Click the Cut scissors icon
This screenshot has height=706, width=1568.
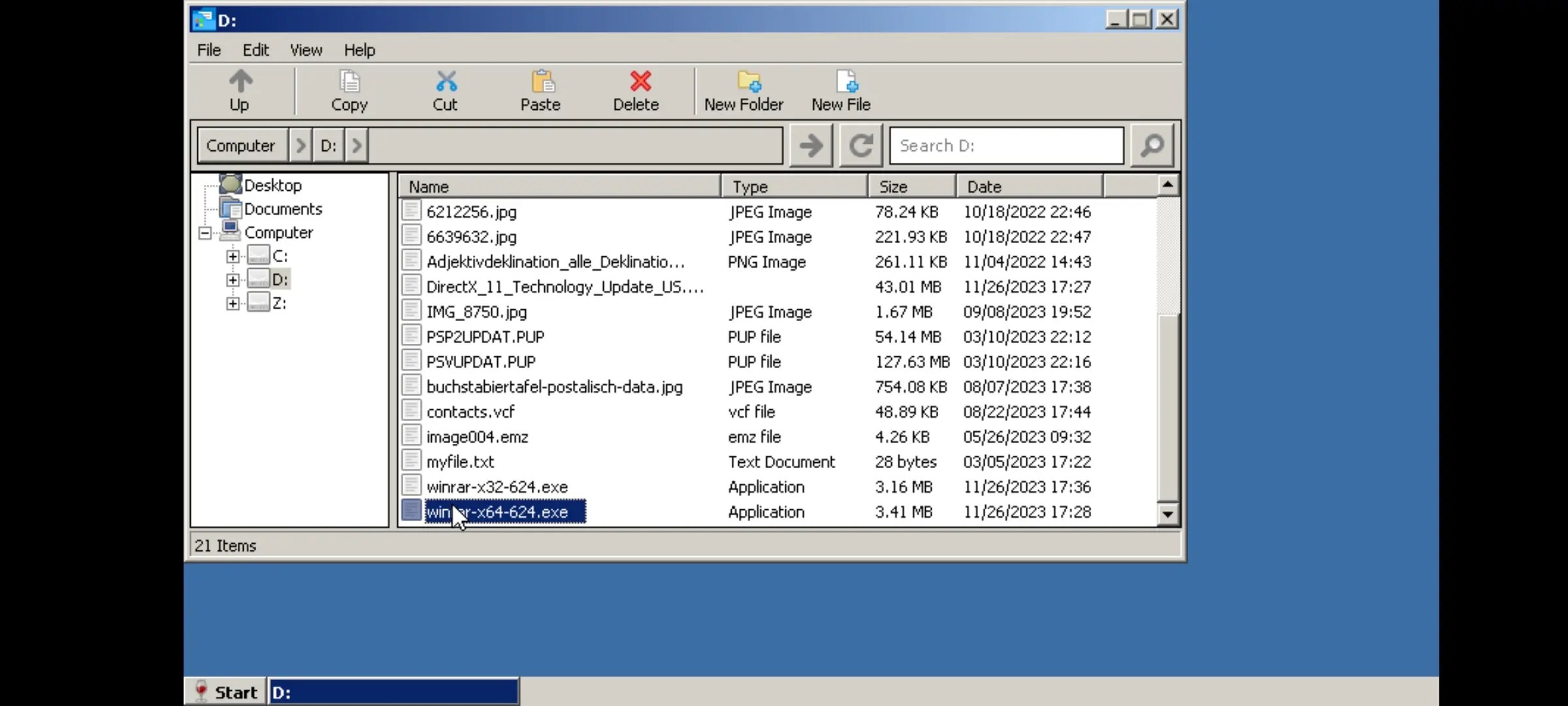point(445,92)
